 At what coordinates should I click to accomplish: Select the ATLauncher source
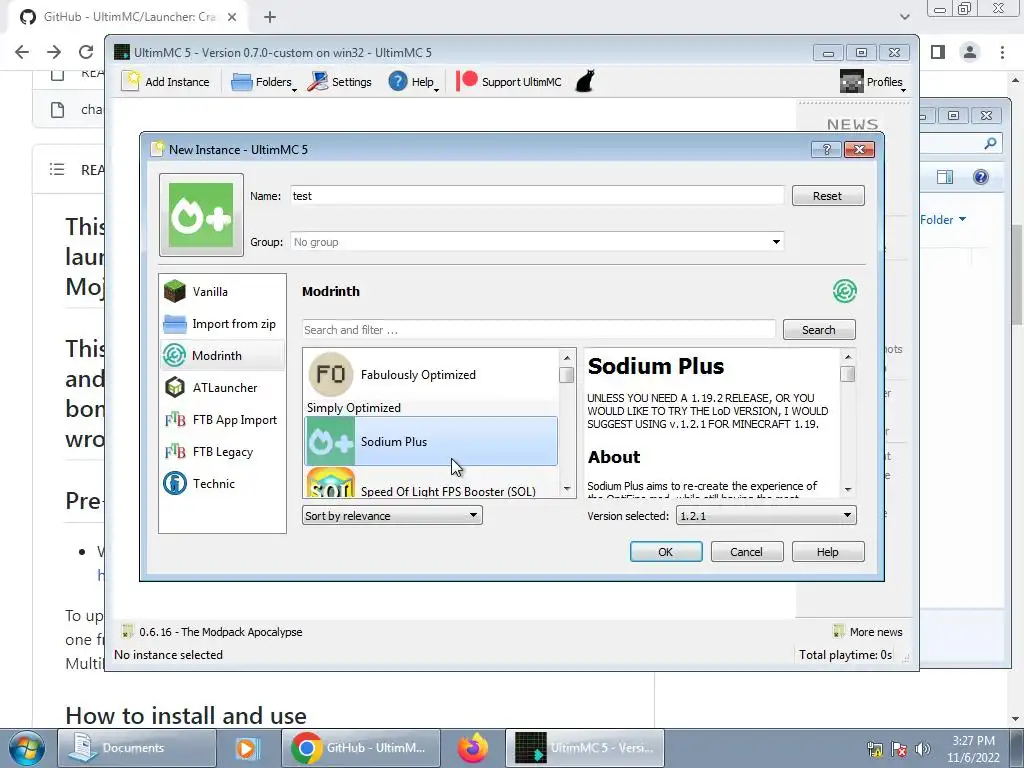point(222,388)
